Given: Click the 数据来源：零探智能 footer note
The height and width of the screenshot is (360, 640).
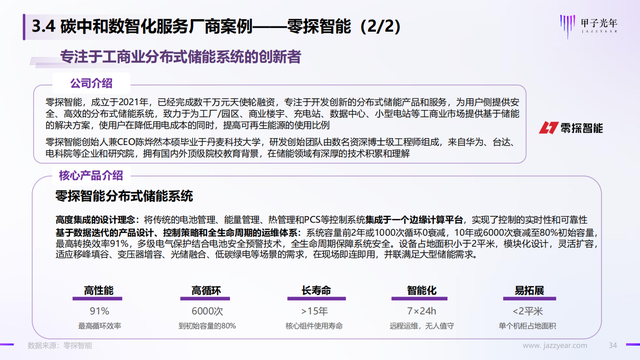Looking at the screenshot, I should pyautogui.click(x=60, y=345).
